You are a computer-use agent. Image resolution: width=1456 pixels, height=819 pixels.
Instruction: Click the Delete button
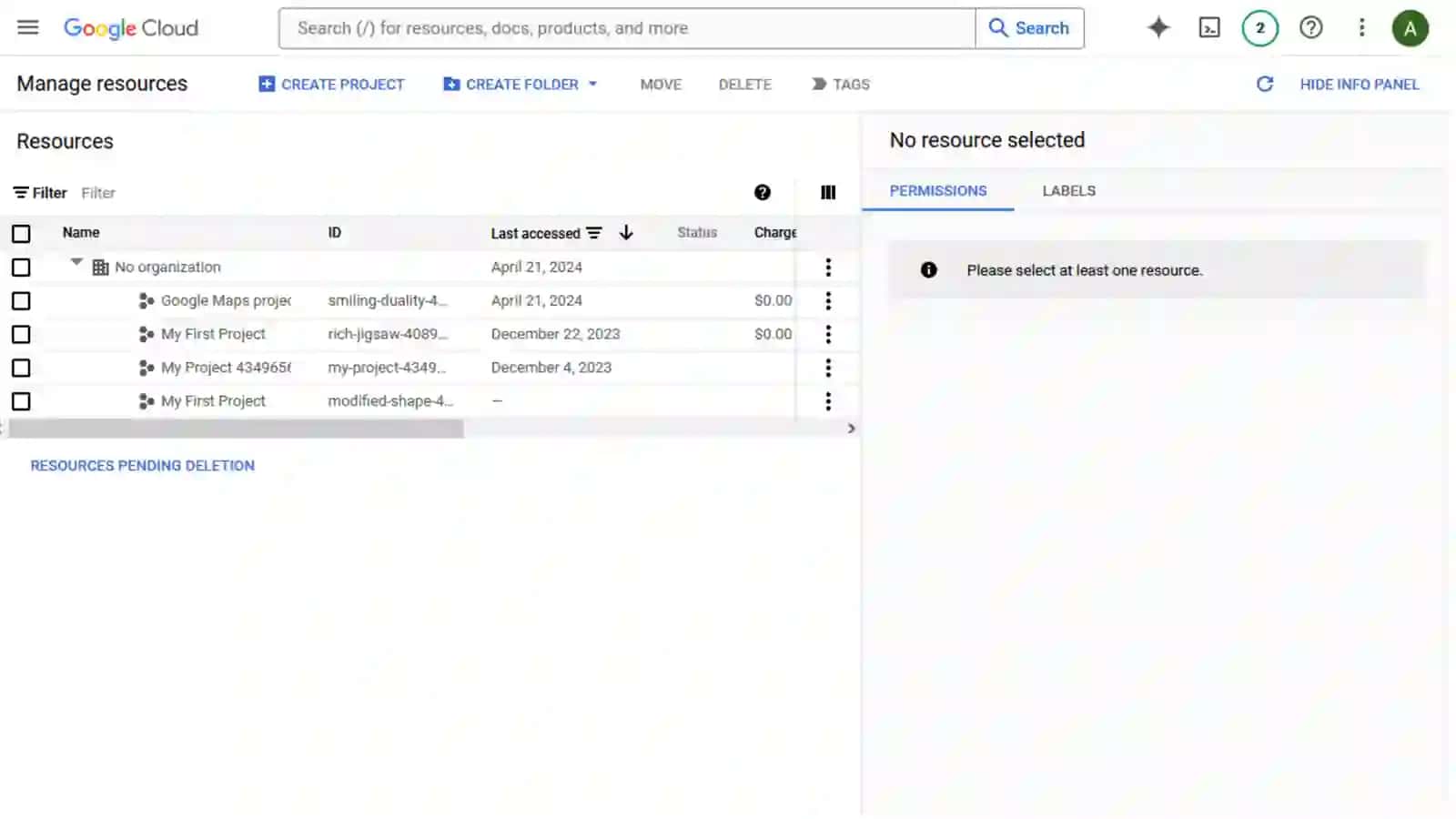[744, 85]
